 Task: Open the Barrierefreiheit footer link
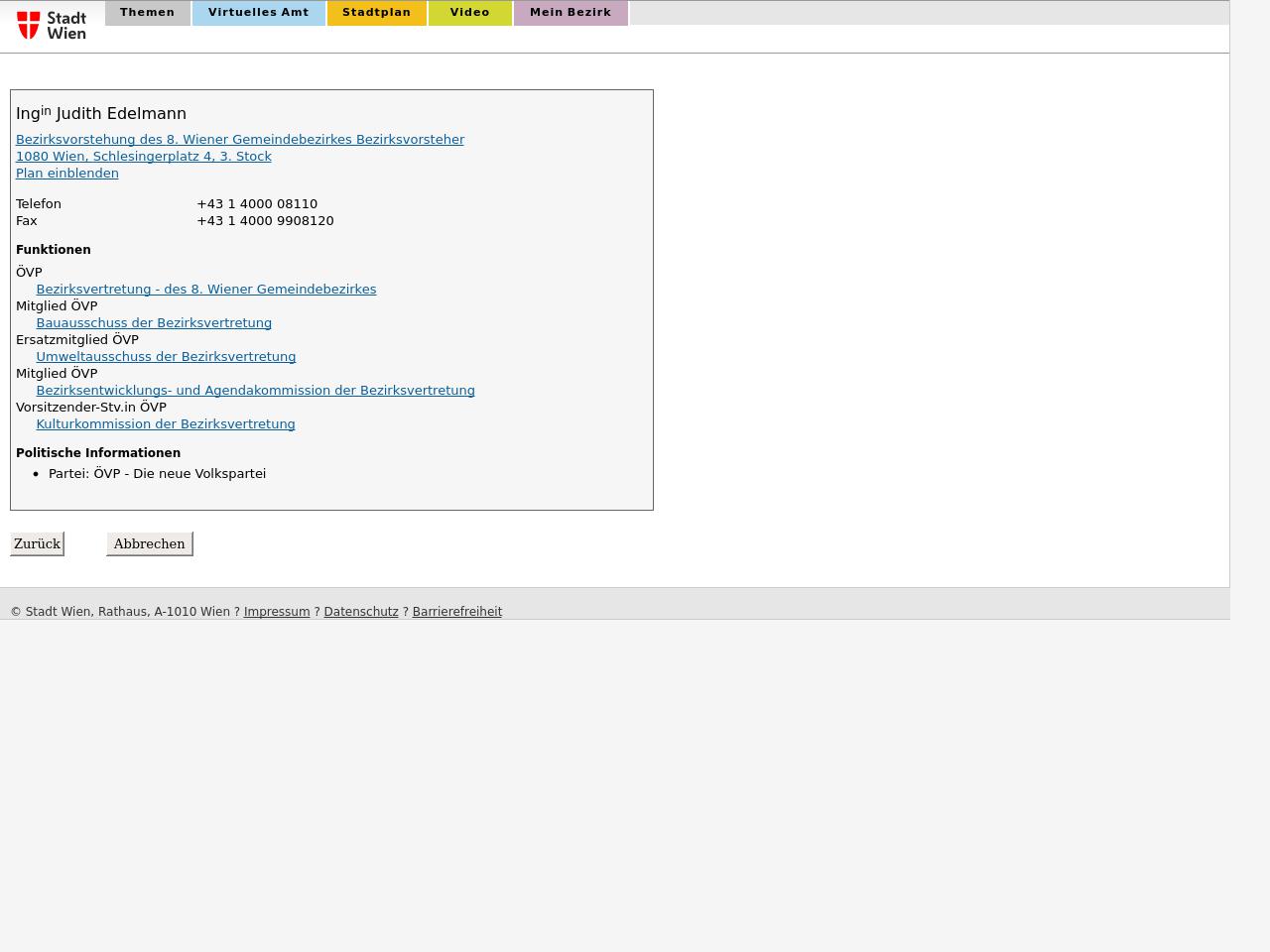(456, 612)
